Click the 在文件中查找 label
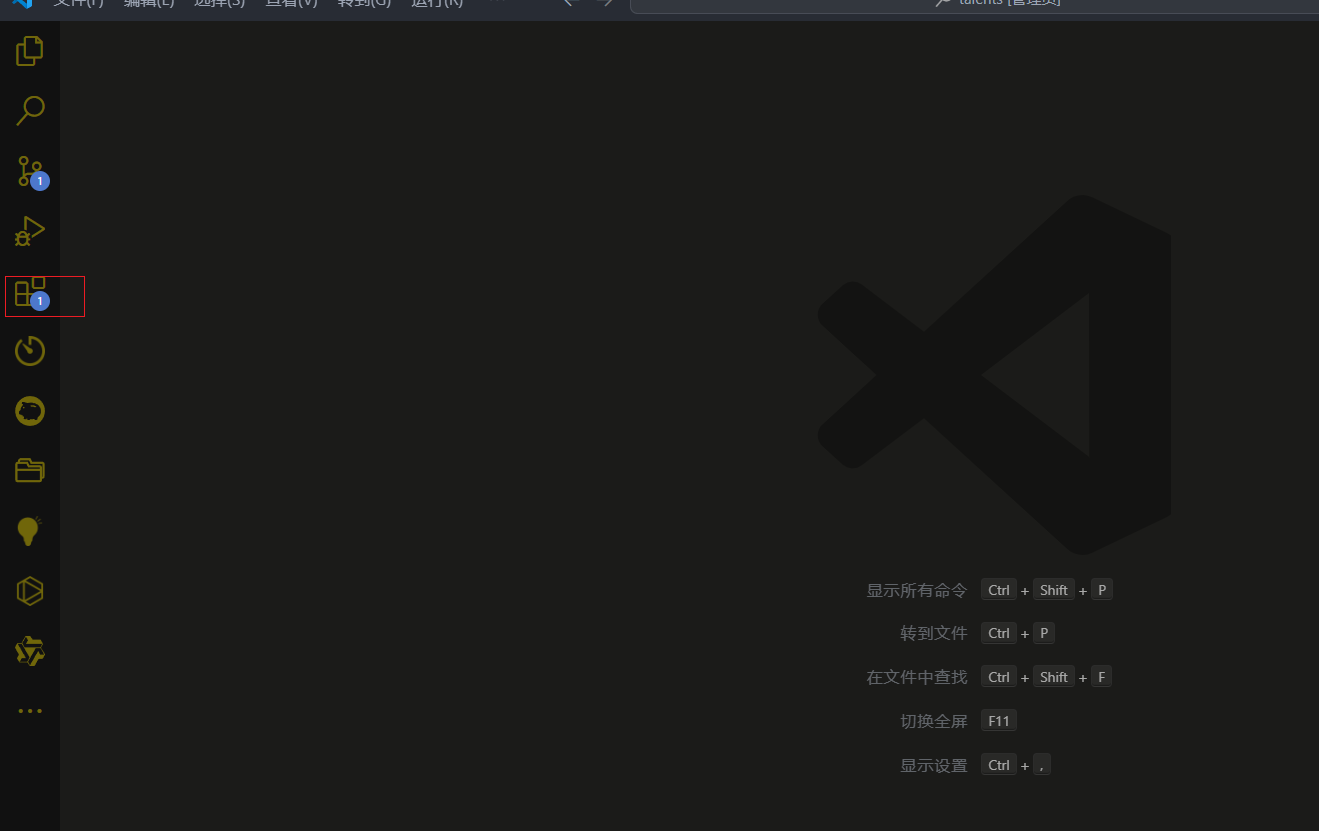Screen dimensions: 1319x831 coord(917,677)
